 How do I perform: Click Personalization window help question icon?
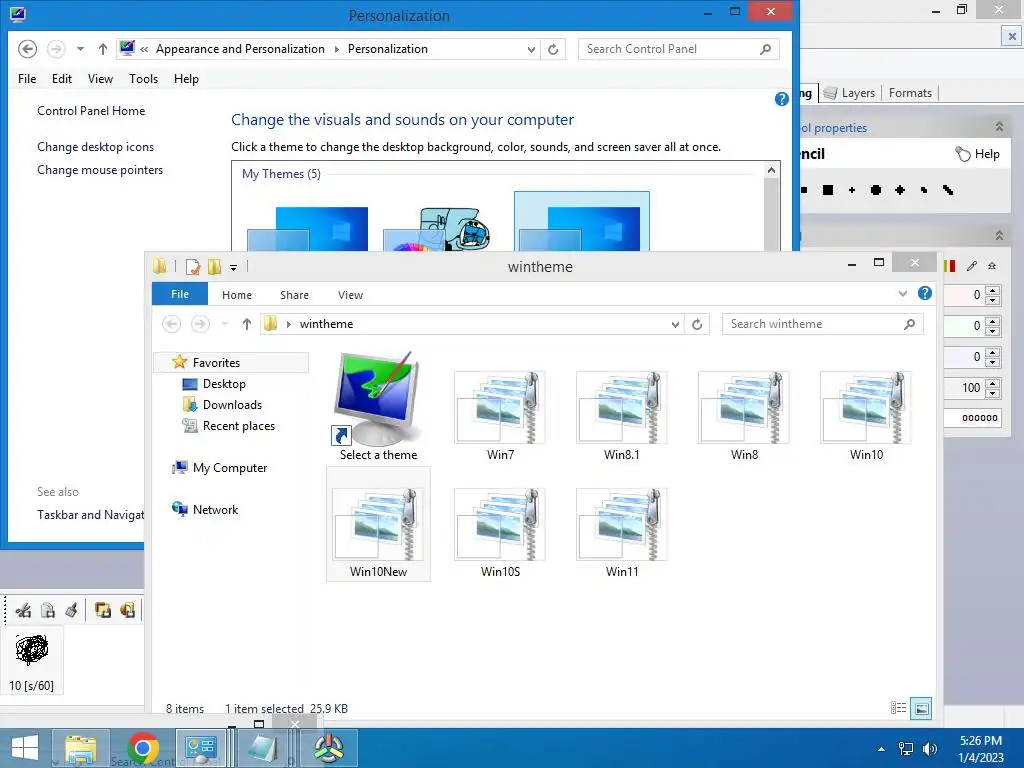pyautogui.click(x=781, y=99)
